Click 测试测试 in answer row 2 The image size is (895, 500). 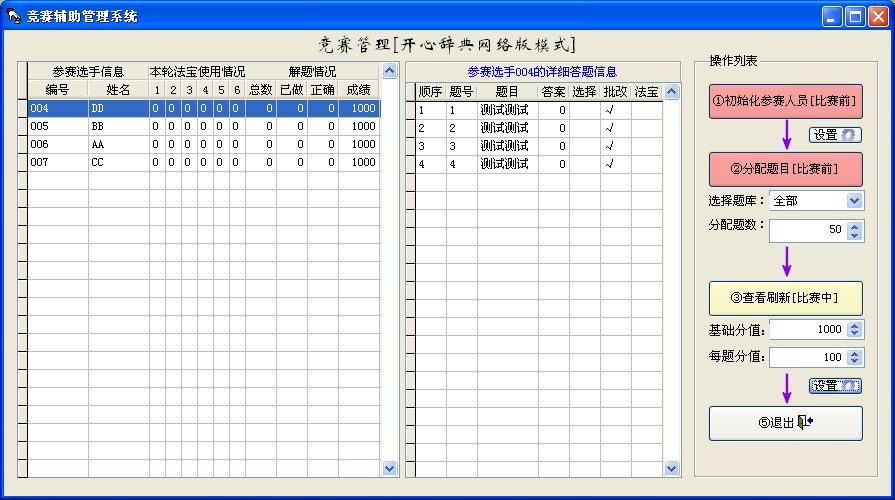click(505, 128)
